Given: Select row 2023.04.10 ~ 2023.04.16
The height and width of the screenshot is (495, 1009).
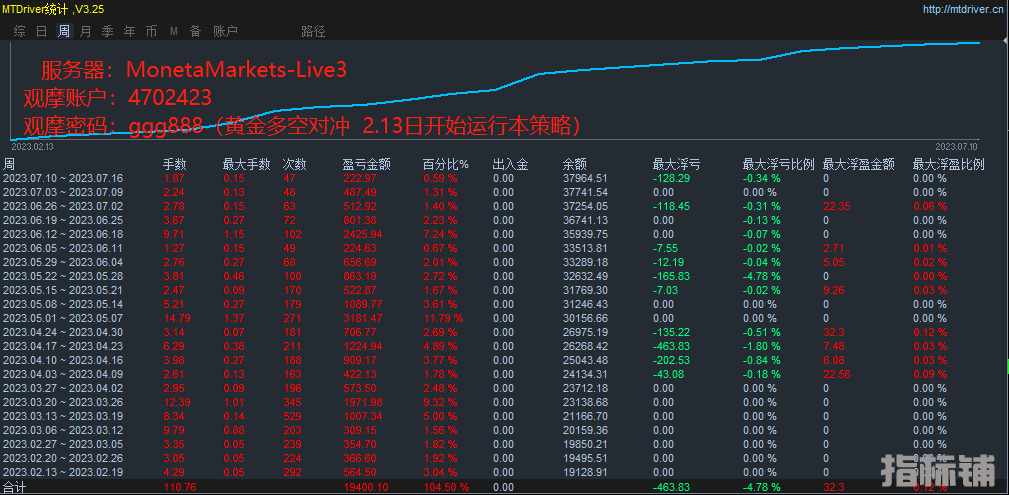Looking at the screenshot, I should (504, 360).
